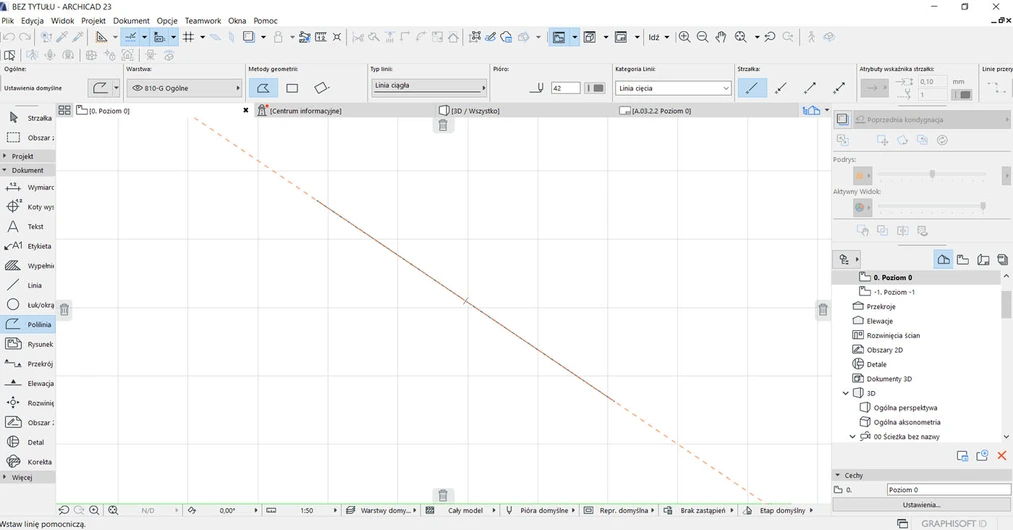
Task: Toggle the Layout Book navigator button
Action: click(983, 259)
